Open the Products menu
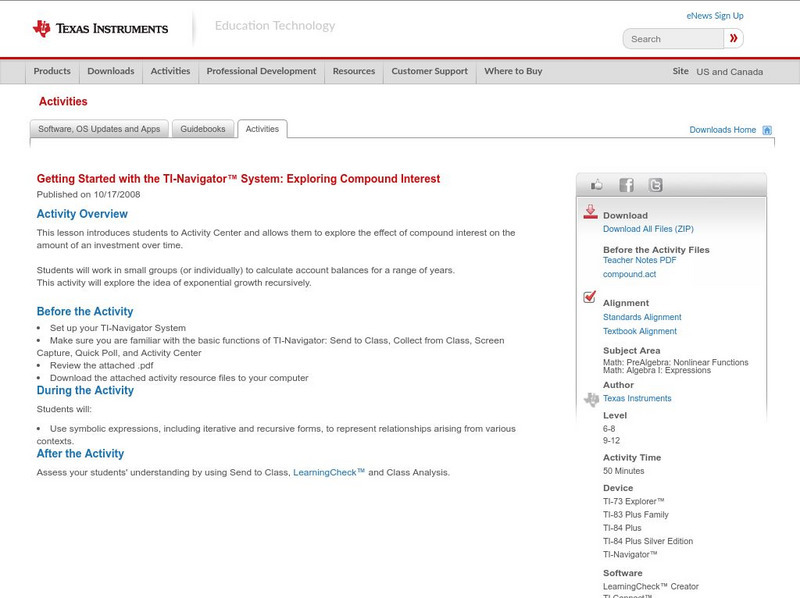This screenshot has width=800, height=598. click(x=52, y=71)
